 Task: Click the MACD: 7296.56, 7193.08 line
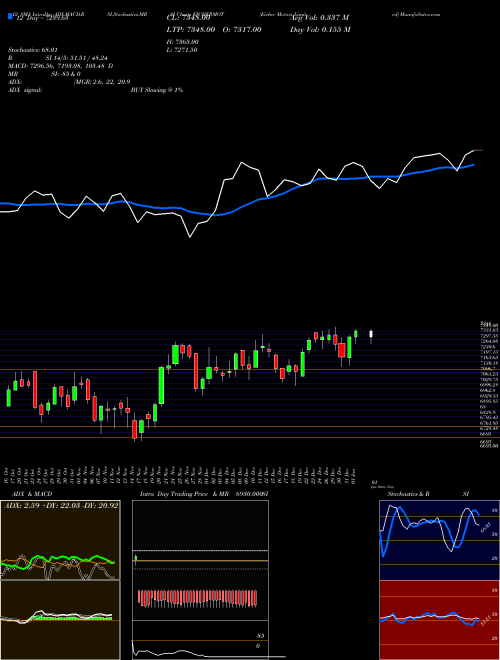(60, 66)
